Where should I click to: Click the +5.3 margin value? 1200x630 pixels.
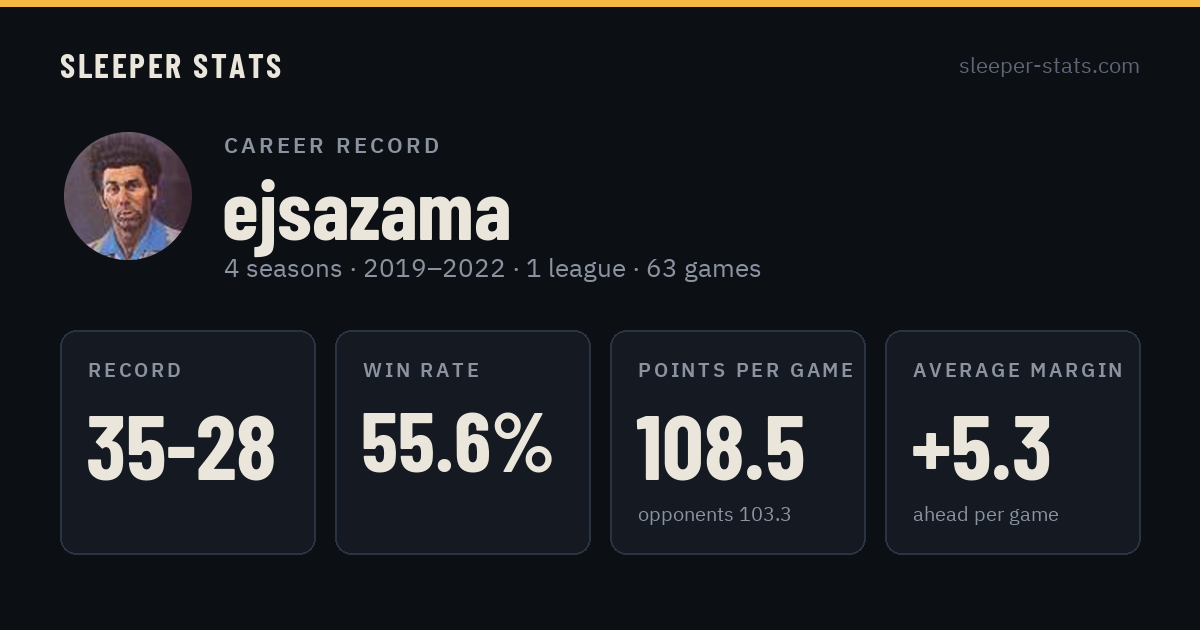(981, 449)
